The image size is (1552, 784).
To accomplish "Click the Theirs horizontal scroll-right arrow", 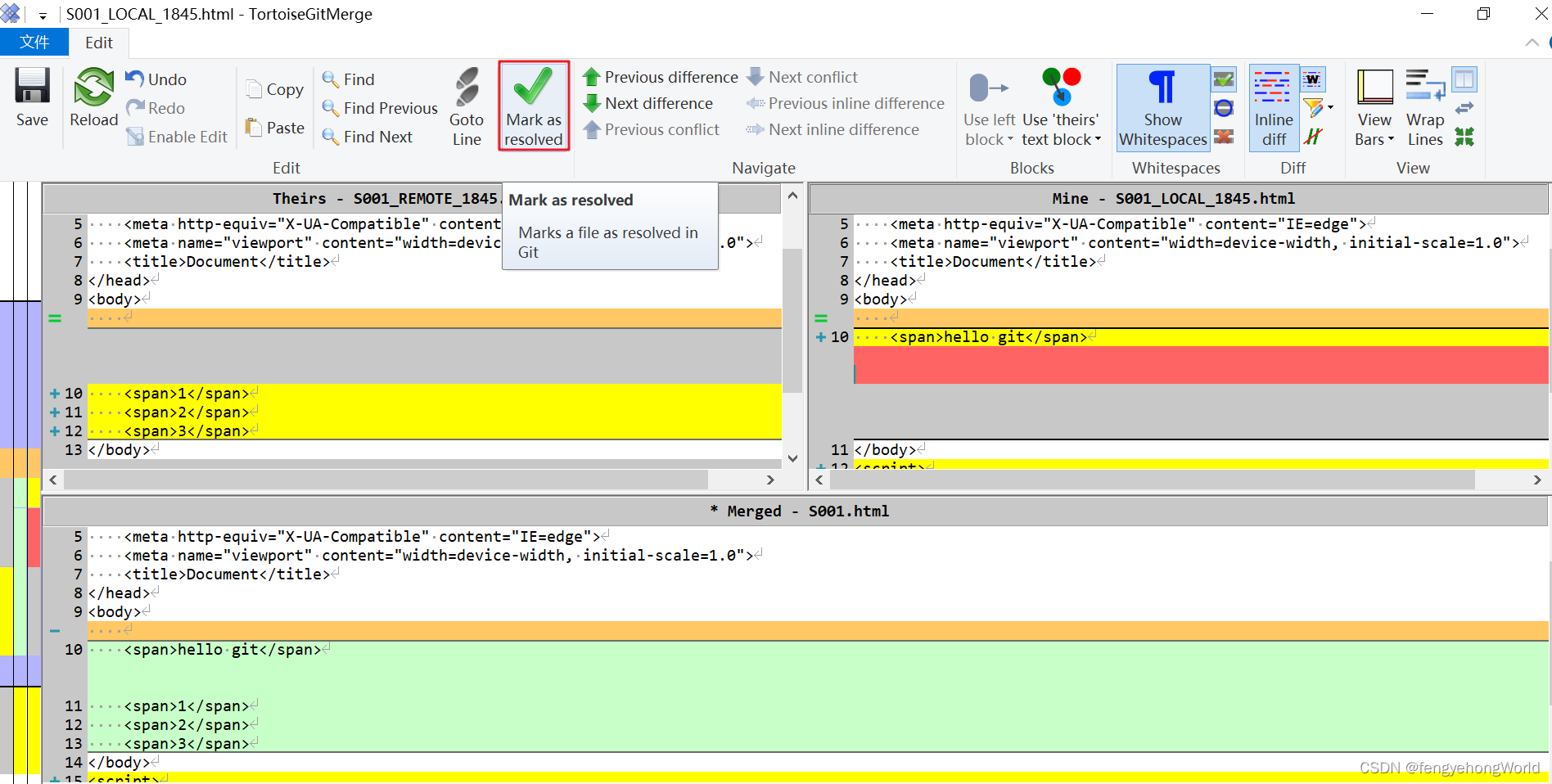I will [769, 480].
